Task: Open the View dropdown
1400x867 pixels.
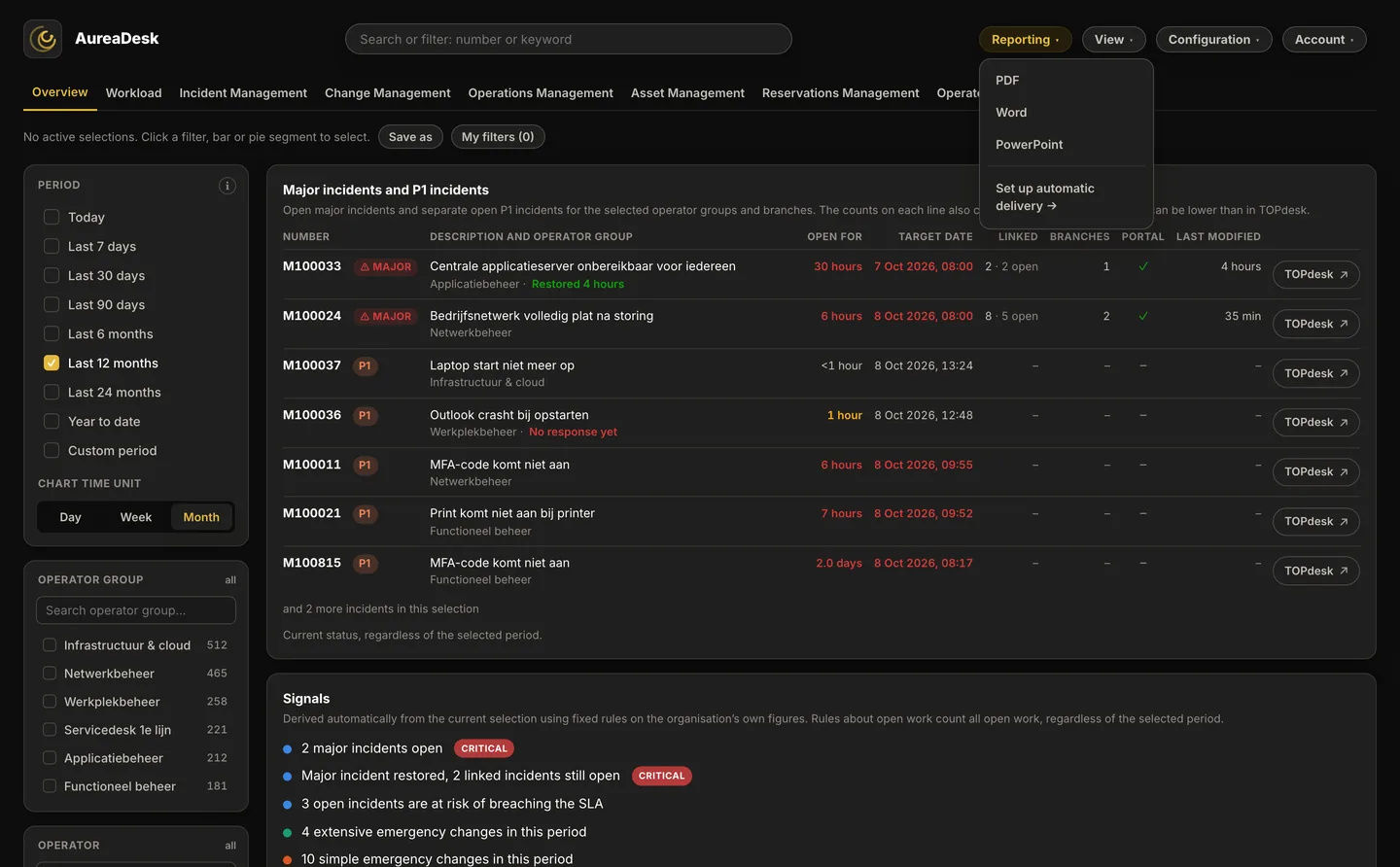Action: (1113, 40)
